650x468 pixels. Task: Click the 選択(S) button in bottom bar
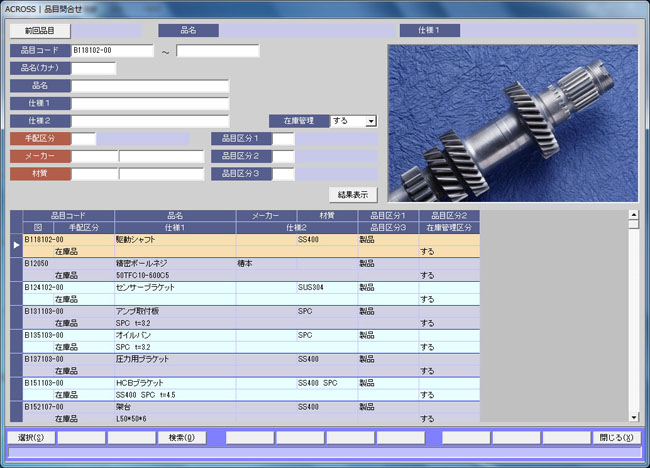pos(31,437)
